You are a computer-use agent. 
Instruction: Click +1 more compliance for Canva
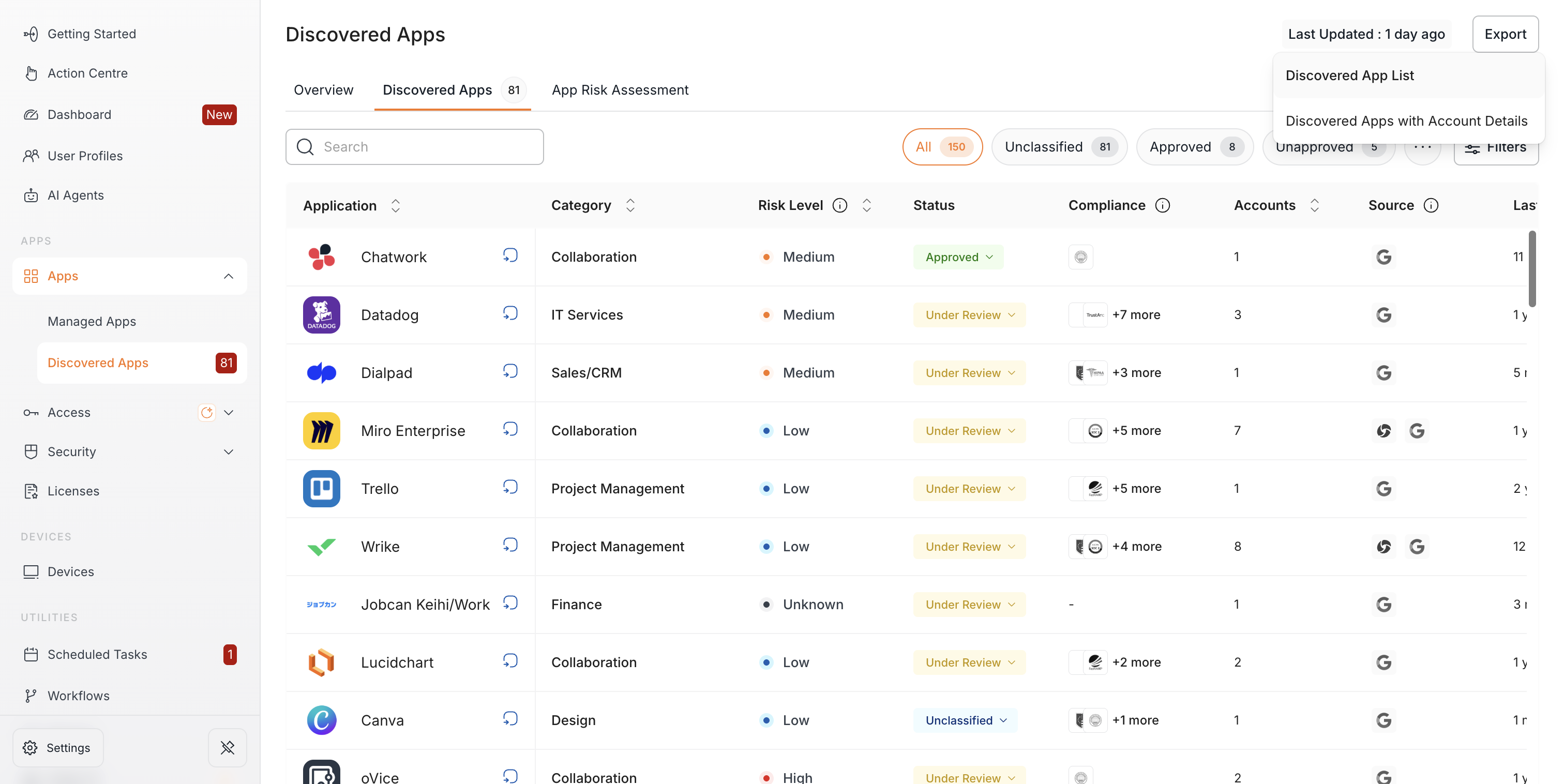tap(1135, 720)
